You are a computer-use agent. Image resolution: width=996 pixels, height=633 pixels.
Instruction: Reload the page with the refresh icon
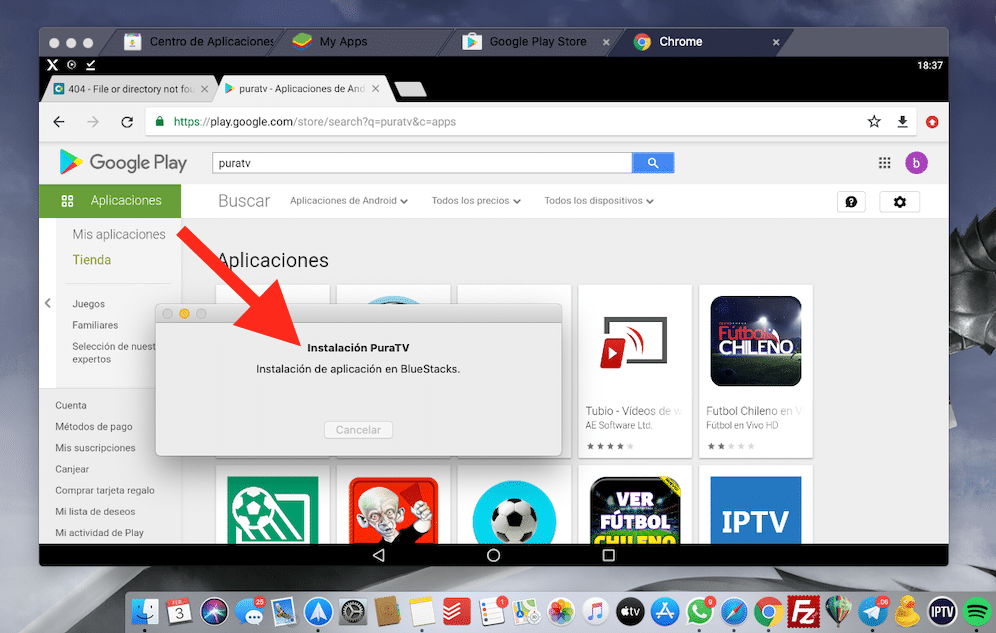pyautogui.click(x=127, y=121)
